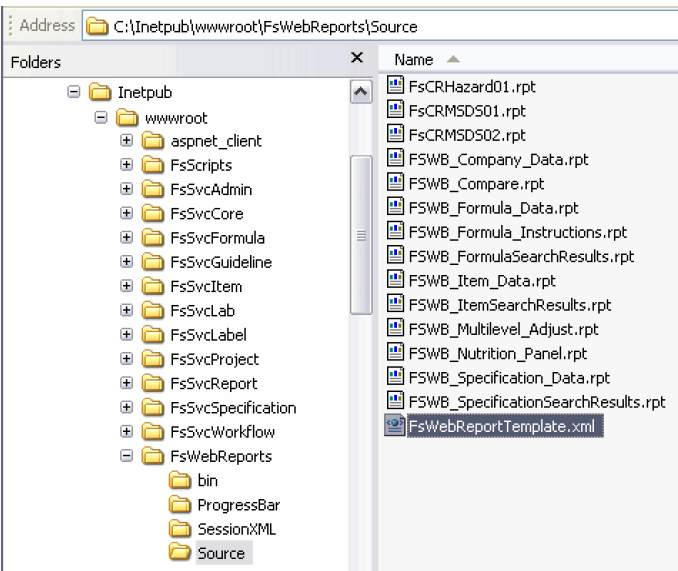Collapse the FsWebReports folder node
This screenshot has width=678, height=571.
126,456
